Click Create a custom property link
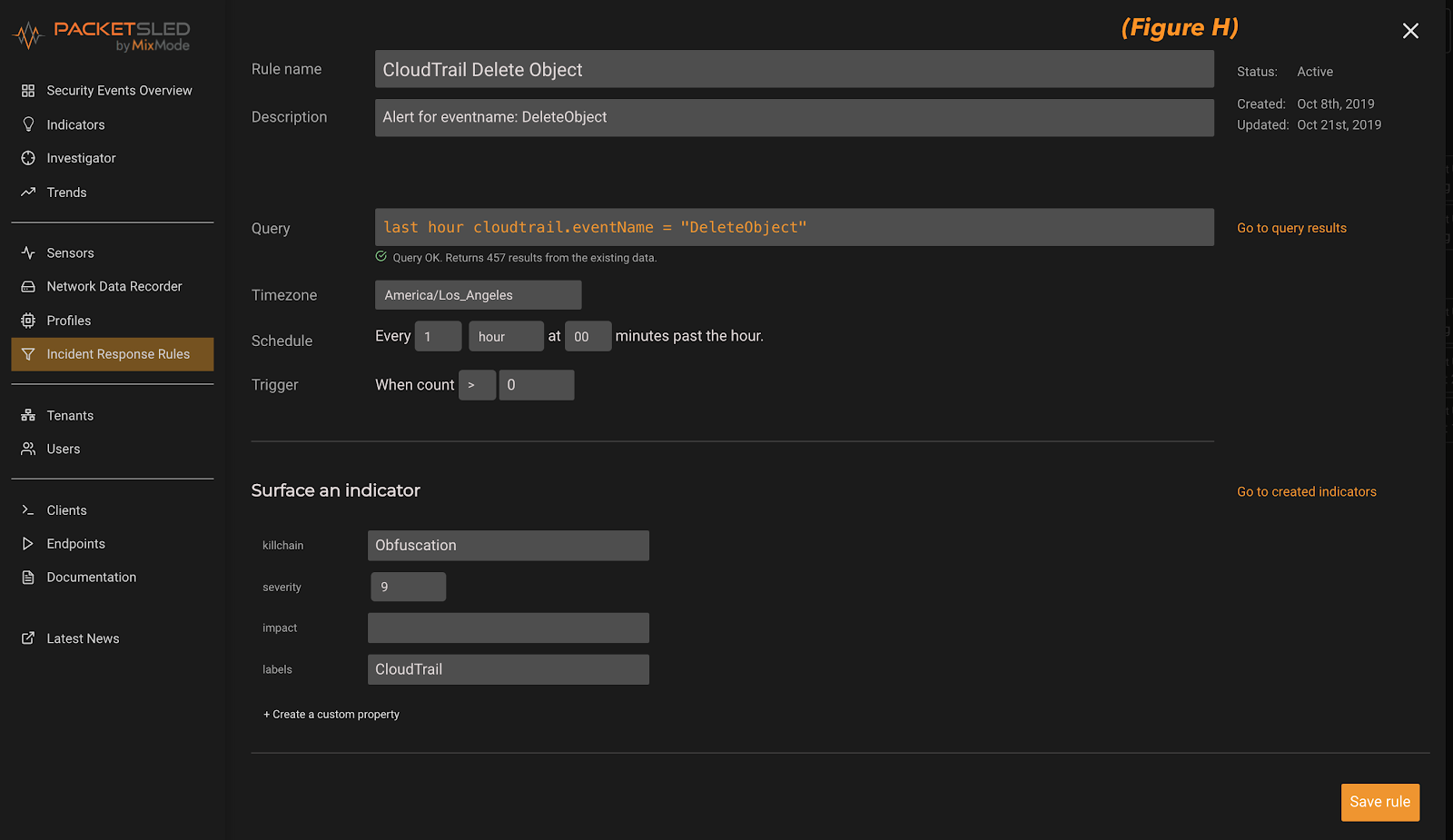1453x840 pixels. tap(331, 715)
